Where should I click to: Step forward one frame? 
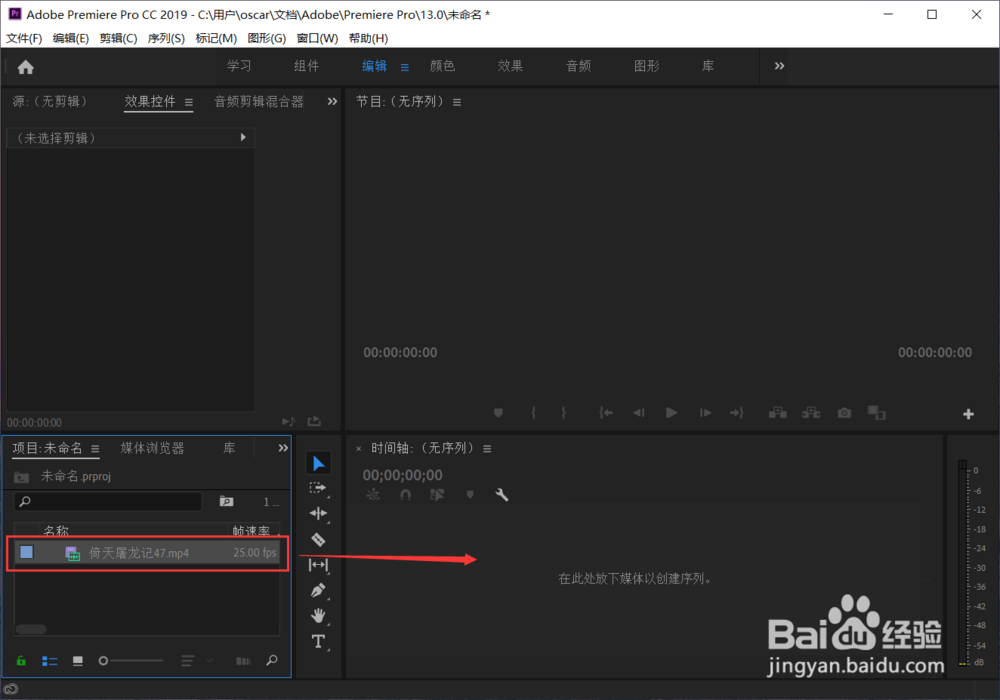pyautogui.click(x=705, y=413)
